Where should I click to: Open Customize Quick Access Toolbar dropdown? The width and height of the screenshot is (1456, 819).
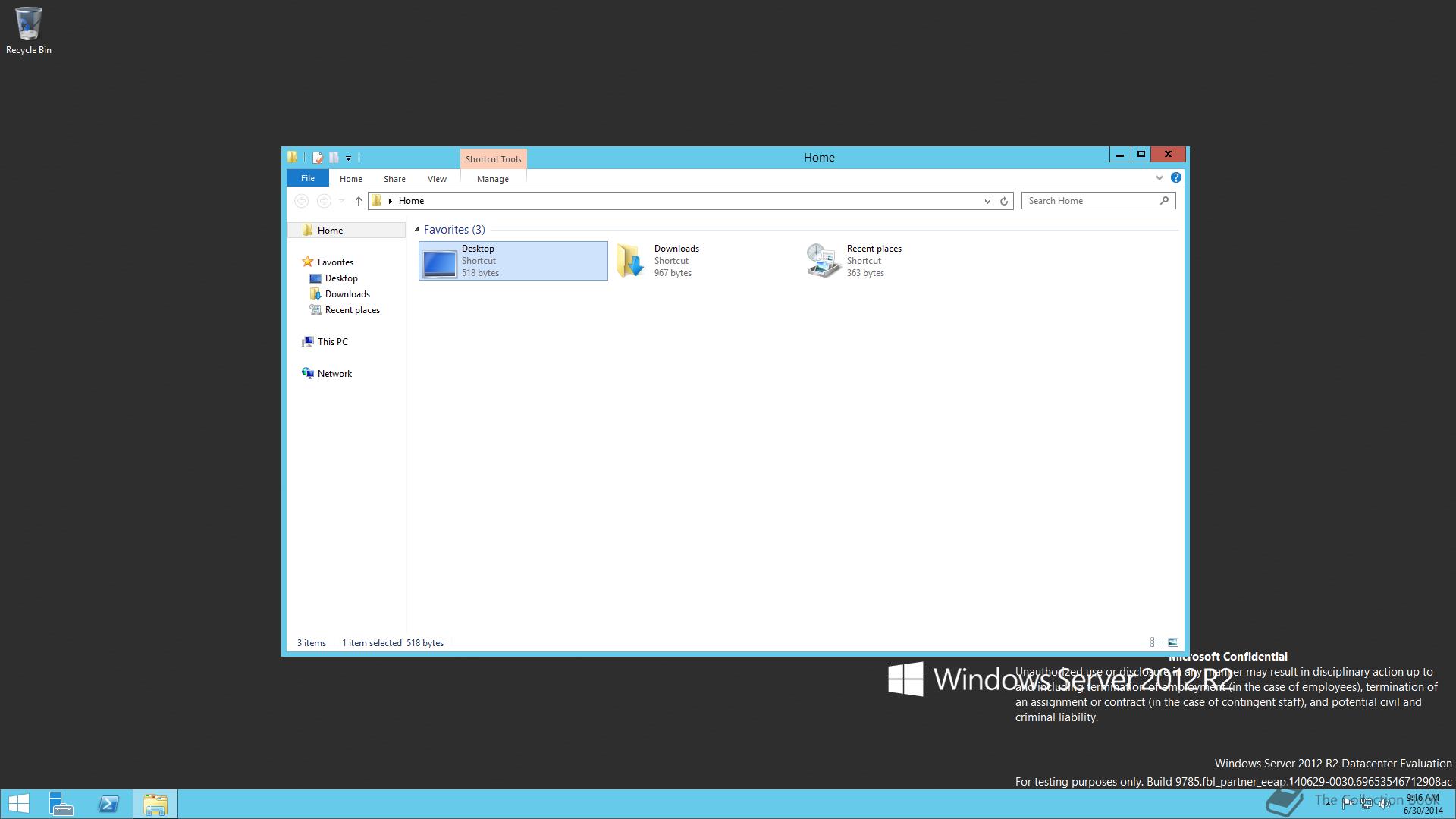[349, 158]
